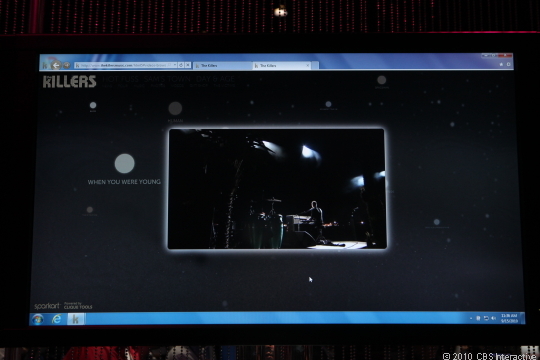Expand the address bar dropdown arrow
The image size is (540, 360).
pyautogui.click(x=175, y=65)
